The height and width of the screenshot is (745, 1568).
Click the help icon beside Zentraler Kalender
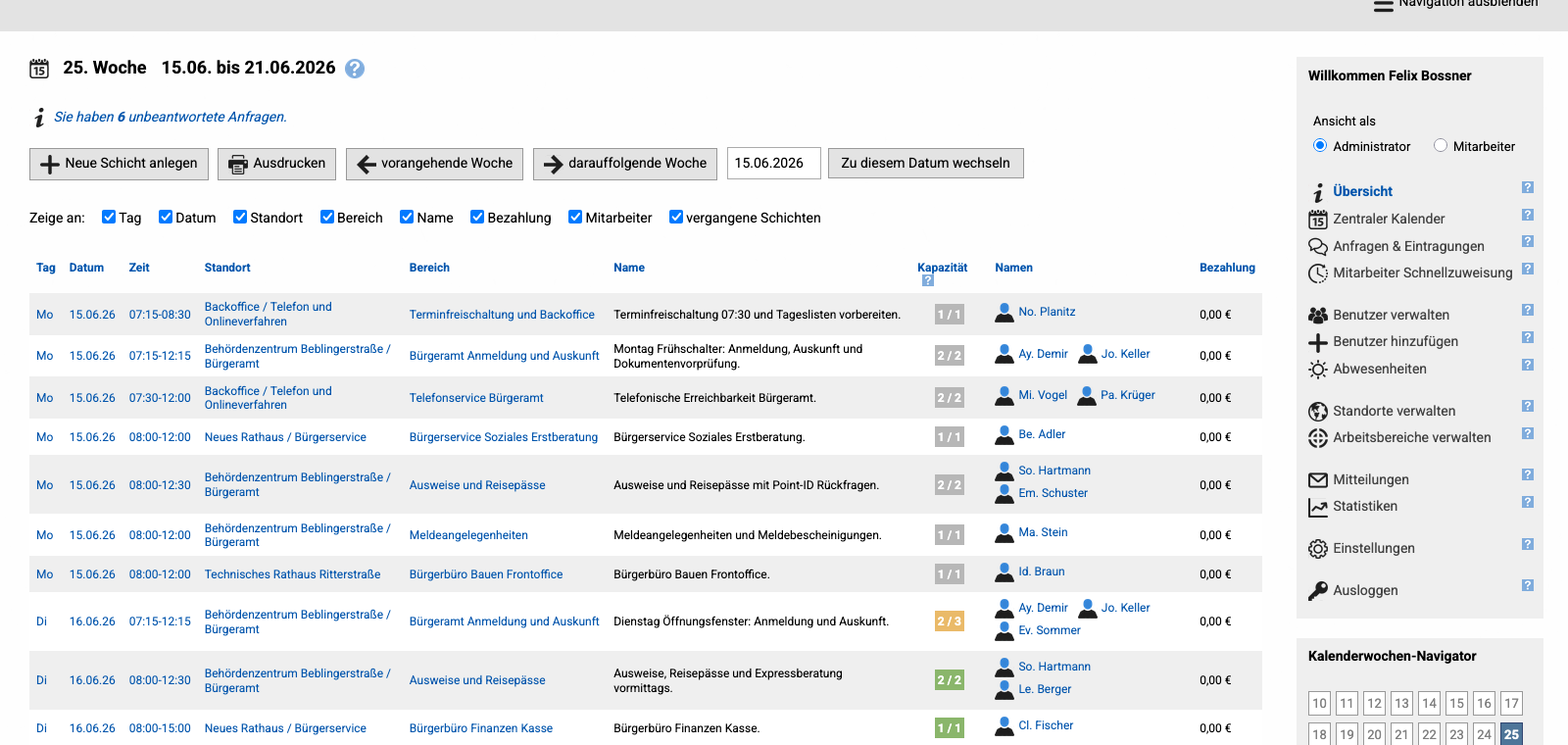(x=1527, y=215)
